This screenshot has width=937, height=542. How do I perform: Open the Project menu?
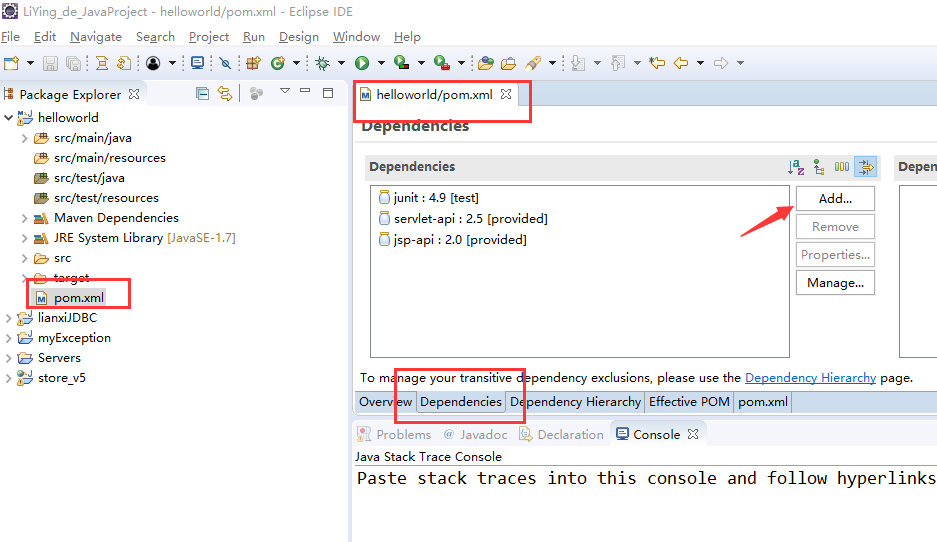point(209,36)
